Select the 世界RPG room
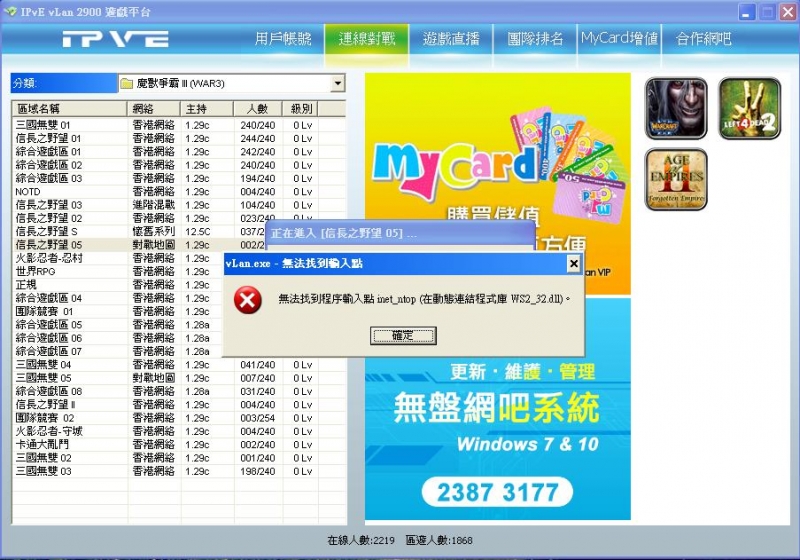This screenshot has width=800, height=560. [118, 271]
